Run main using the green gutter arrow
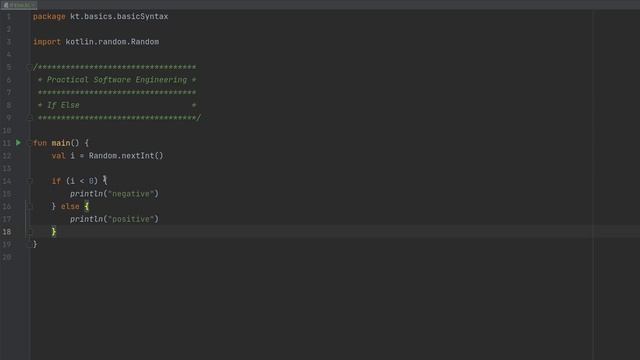The height and width of the screenshot is (360, 640). tap(18, 143)
